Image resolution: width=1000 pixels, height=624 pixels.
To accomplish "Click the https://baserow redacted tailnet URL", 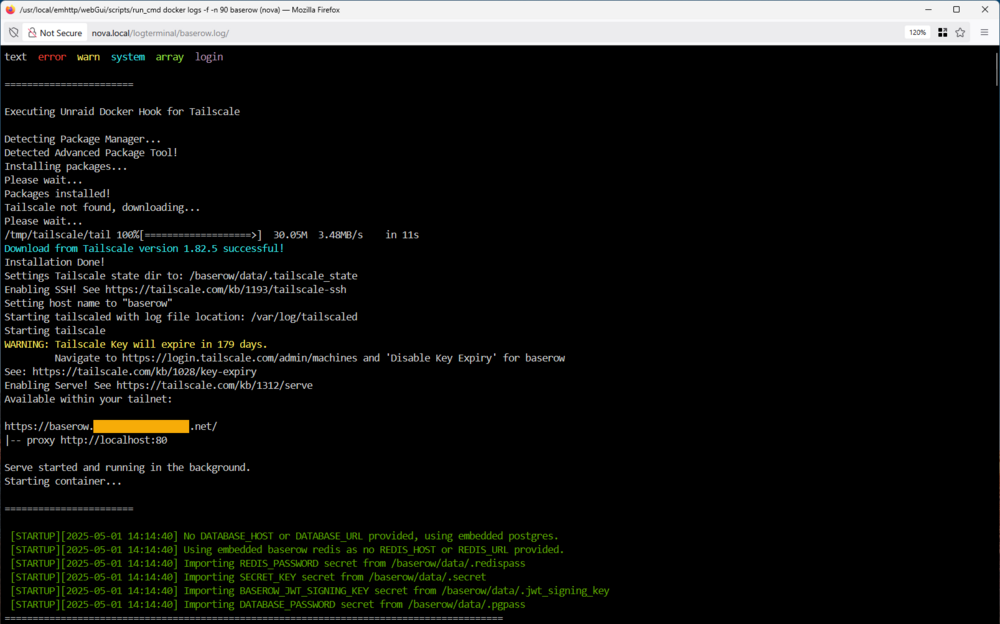I will (x=110, y=426).
